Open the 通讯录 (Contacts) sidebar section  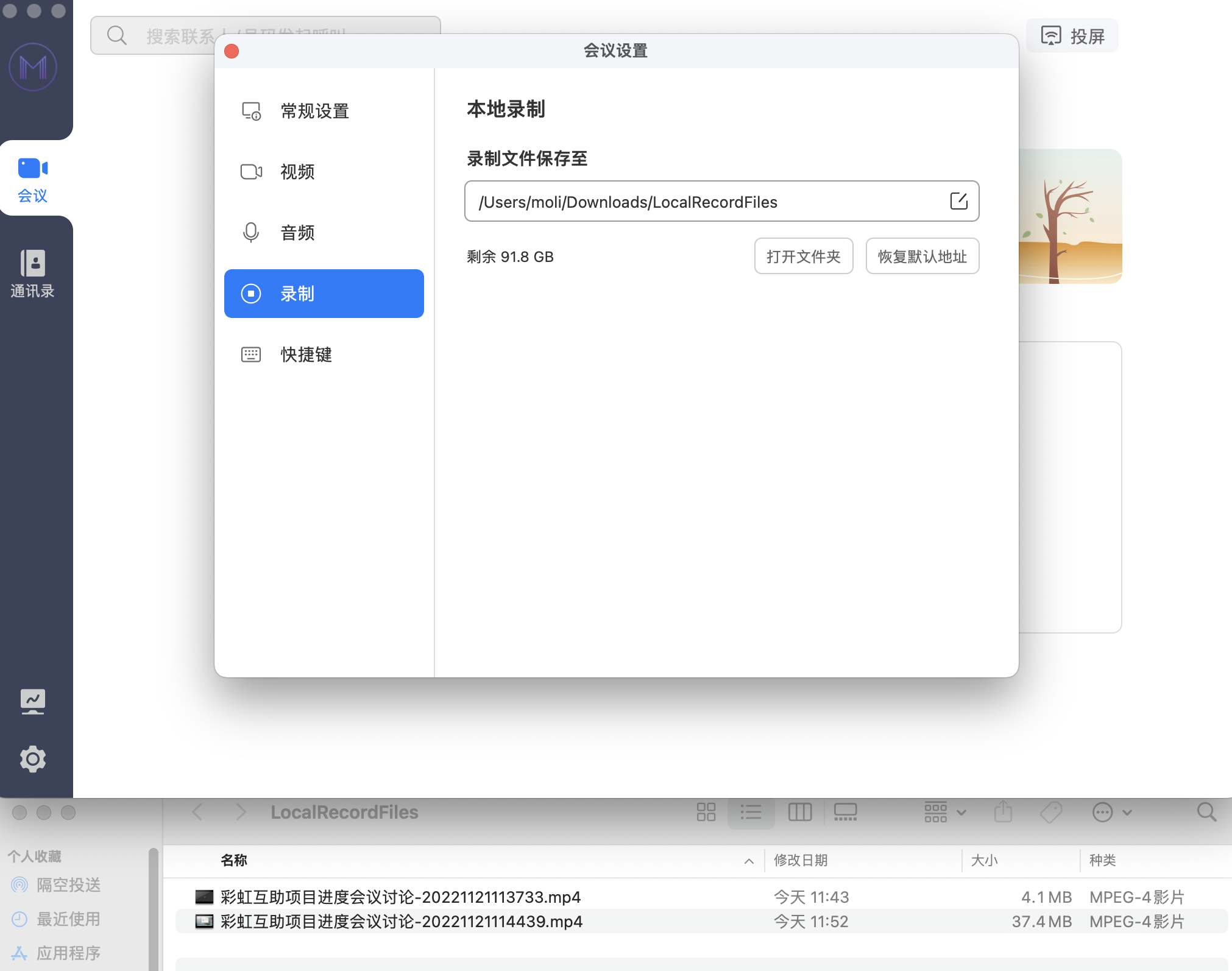tap(33, 274)
